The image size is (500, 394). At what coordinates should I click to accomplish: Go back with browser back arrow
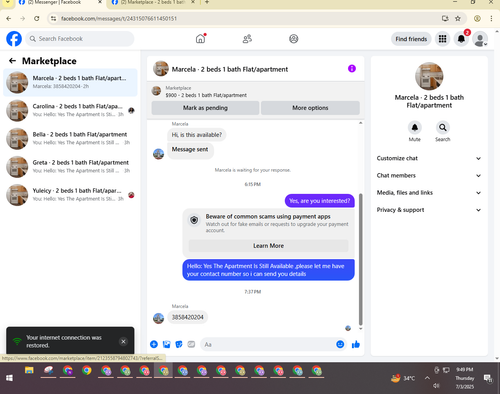9,19
